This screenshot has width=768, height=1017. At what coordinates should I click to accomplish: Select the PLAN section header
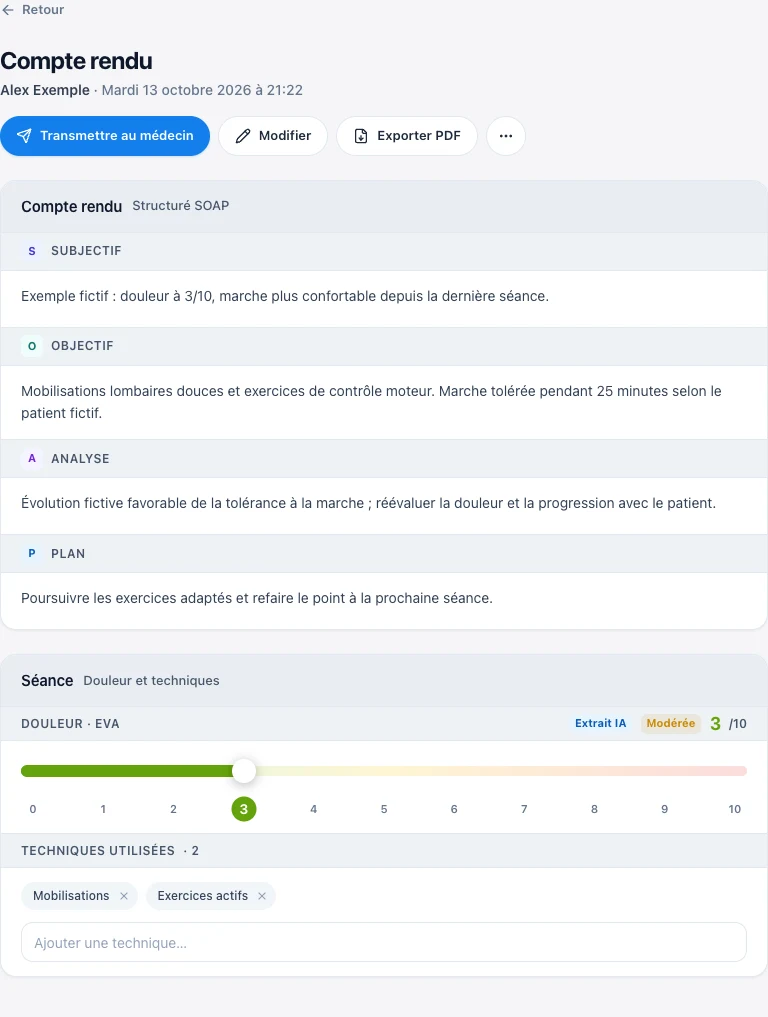(384, 554)
